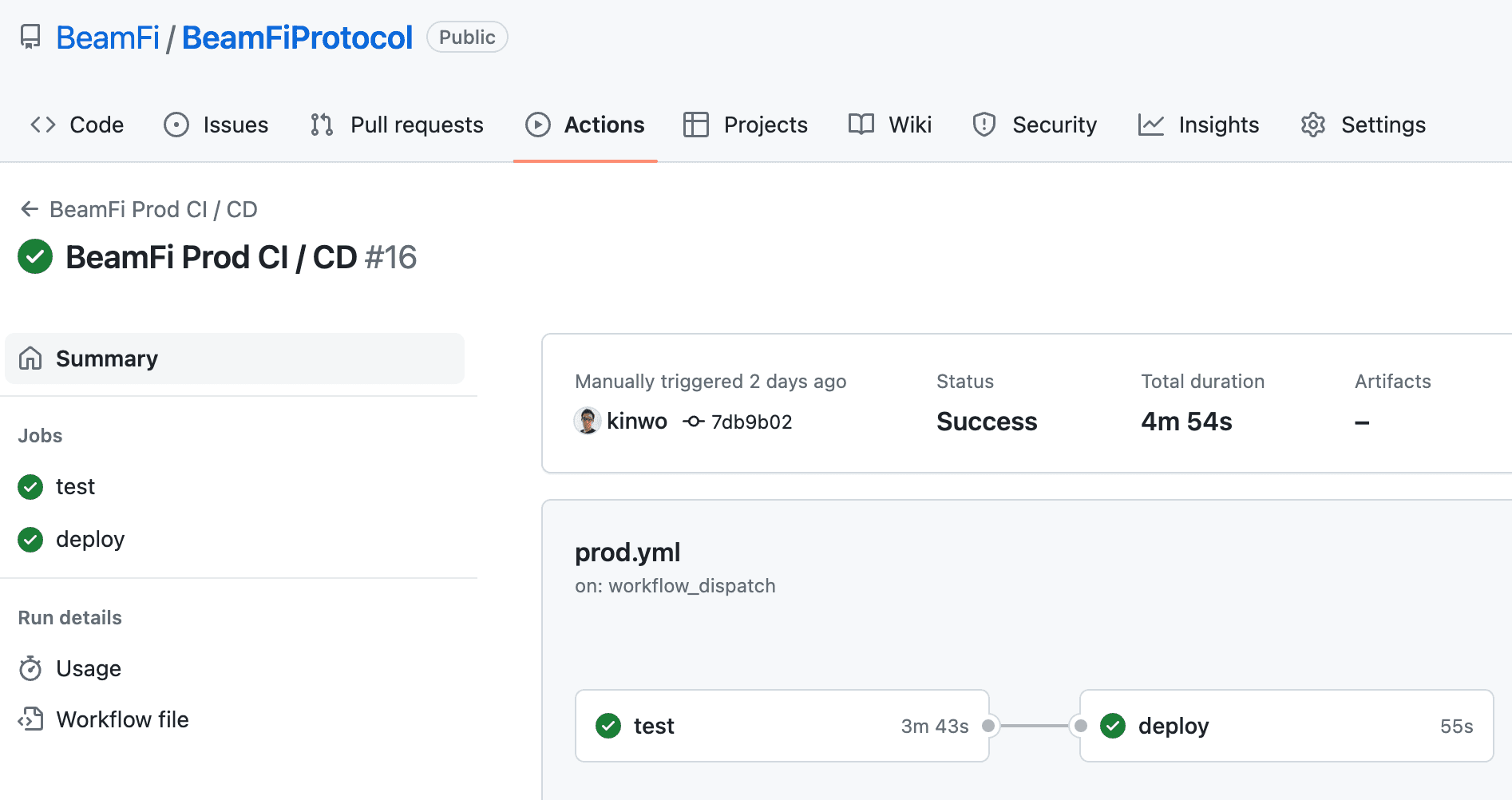Open commit 7db9b02

pos(751,422)
